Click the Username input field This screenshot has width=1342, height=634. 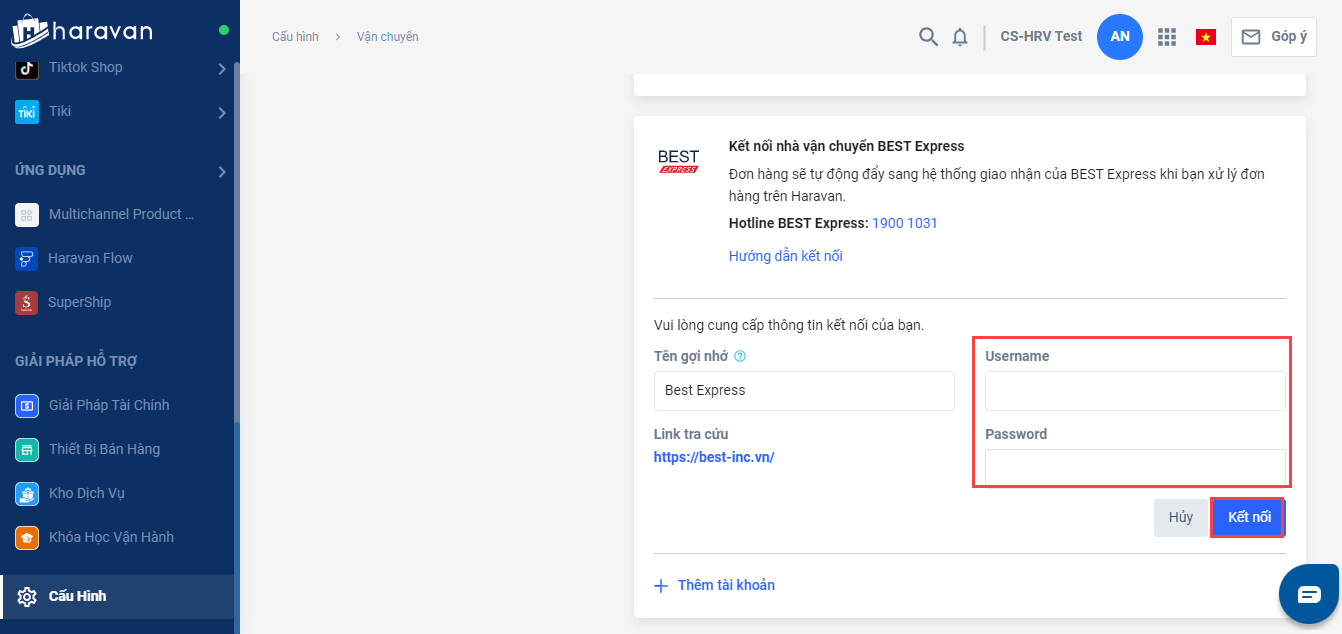pyautogui.click(x=1135, y=391)
